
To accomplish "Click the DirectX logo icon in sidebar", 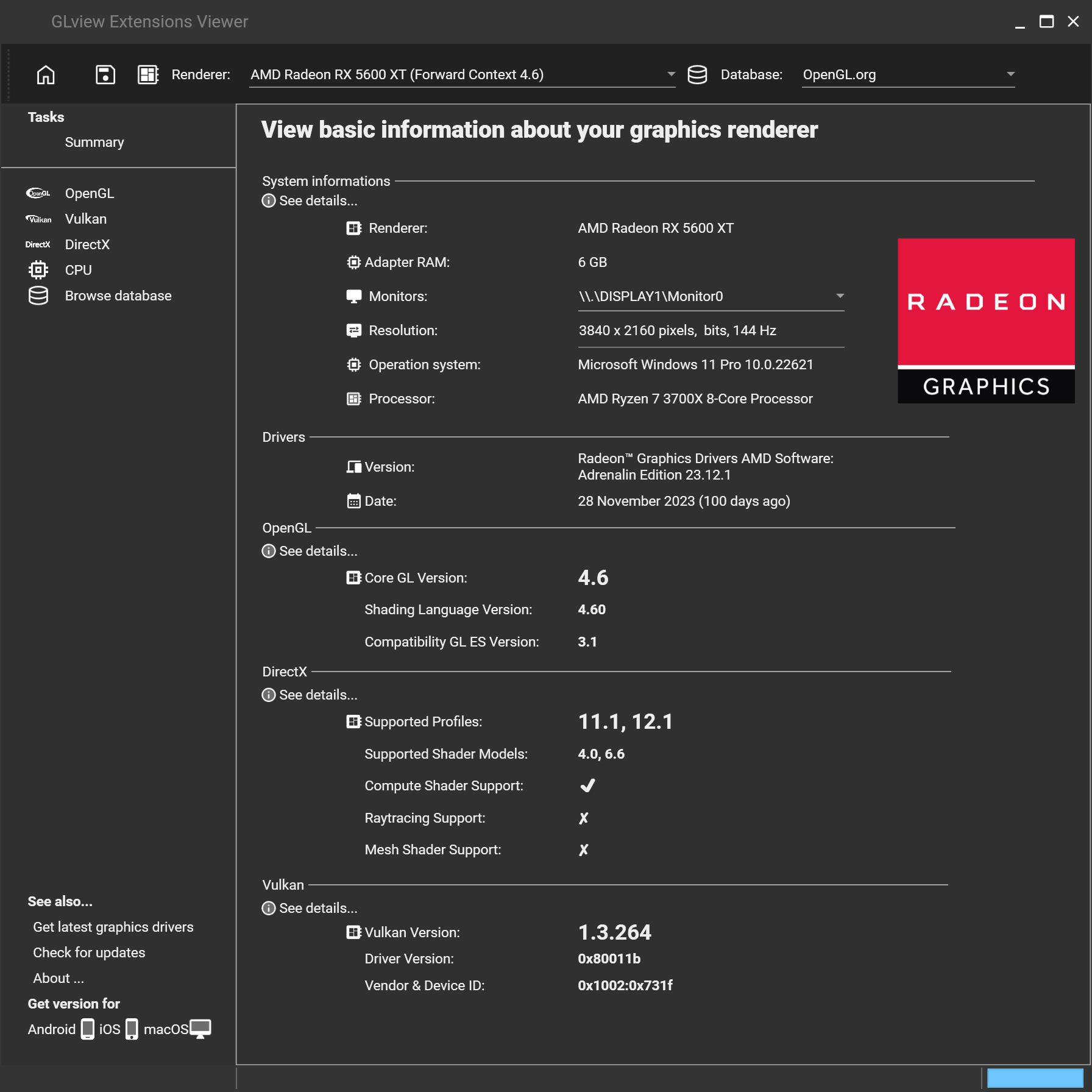I will click(x=38, y=245).
